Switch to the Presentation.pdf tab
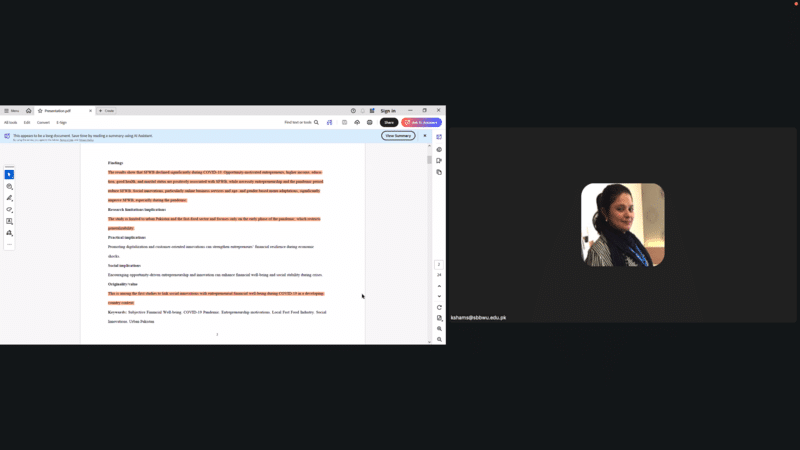 58,111
